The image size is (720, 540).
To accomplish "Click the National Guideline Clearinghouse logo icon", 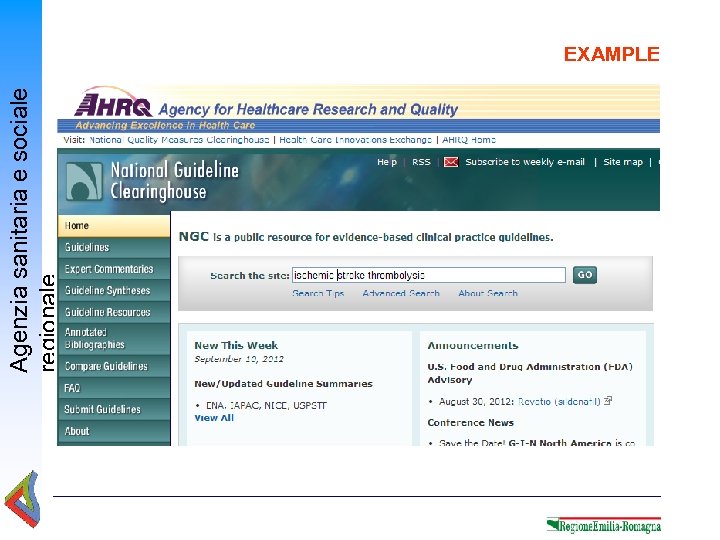I will 84,182.
